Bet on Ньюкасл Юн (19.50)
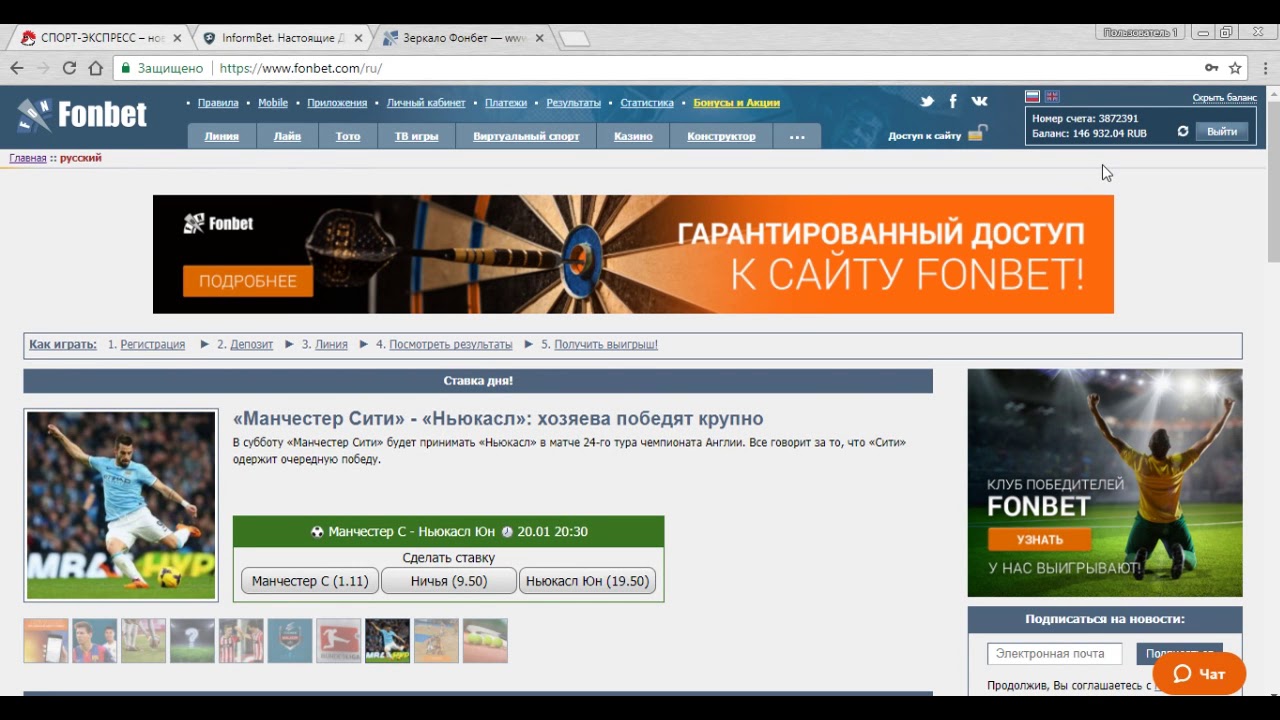 [x=588, y=581]
